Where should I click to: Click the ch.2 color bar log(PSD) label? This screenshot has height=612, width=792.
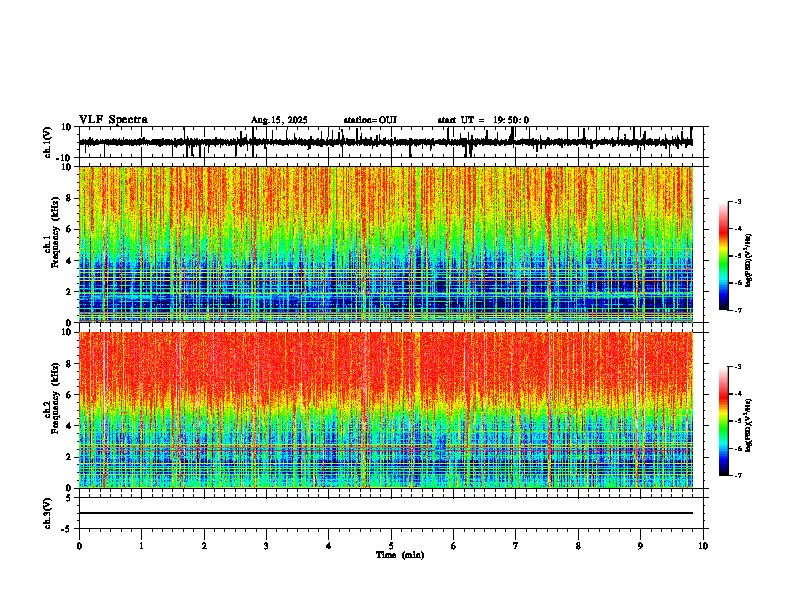(749, 425)
